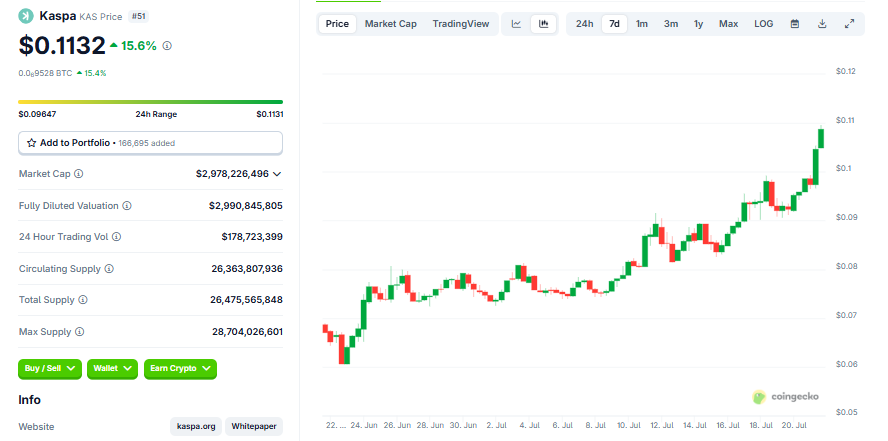Open the Buy / Sell dropdown
This screenshot has height=441, width=888.
coord(50,369)
